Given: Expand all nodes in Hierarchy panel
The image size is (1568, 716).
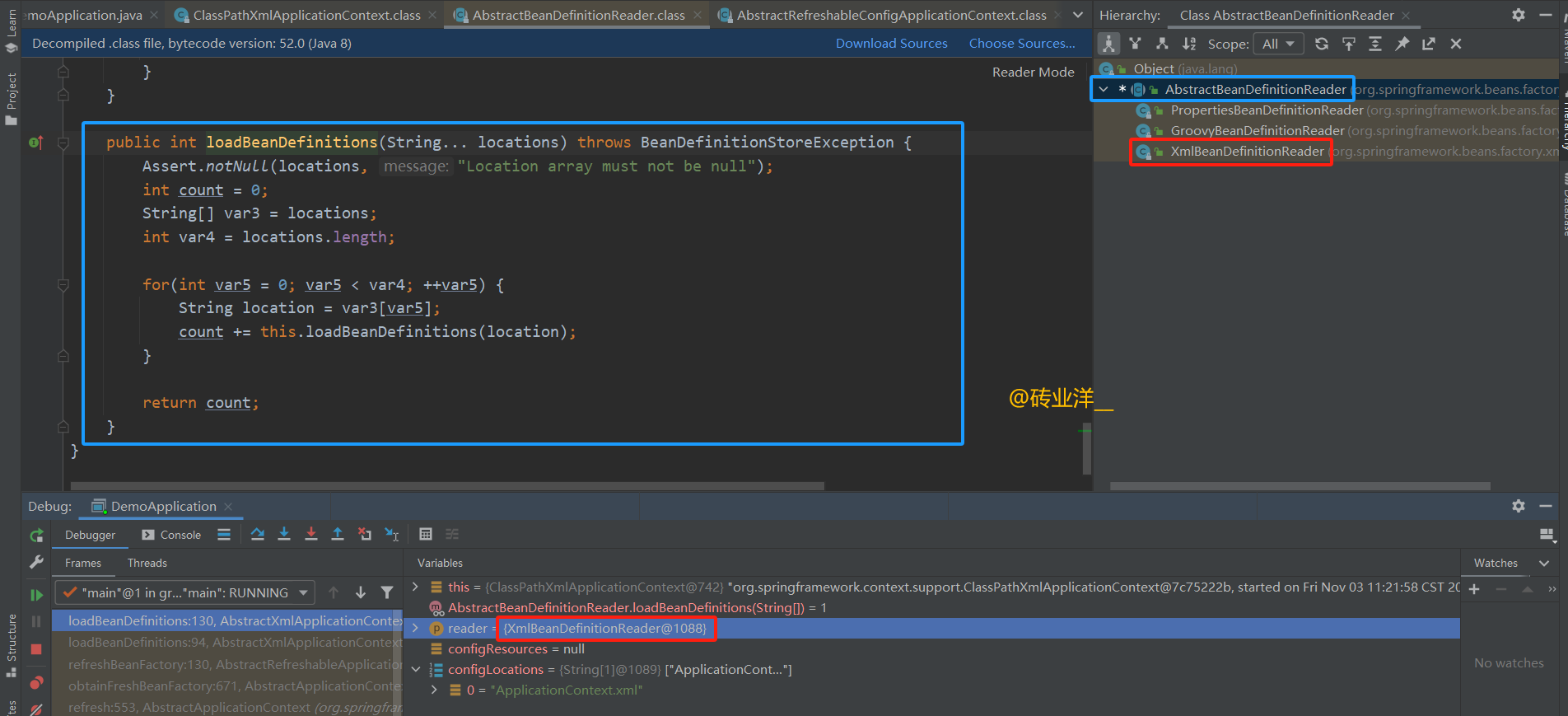Looking at the screenshot, I should pos(1375,44).
